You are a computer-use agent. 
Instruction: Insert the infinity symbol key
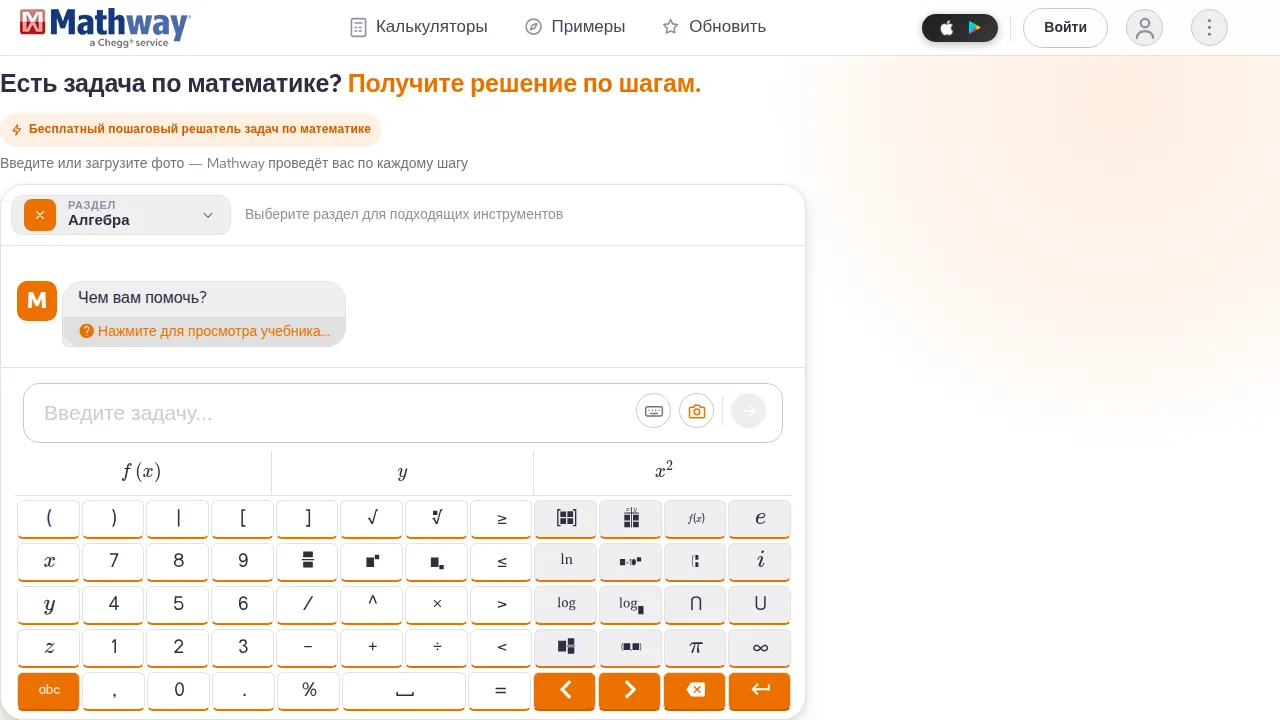tap(760, 648)
